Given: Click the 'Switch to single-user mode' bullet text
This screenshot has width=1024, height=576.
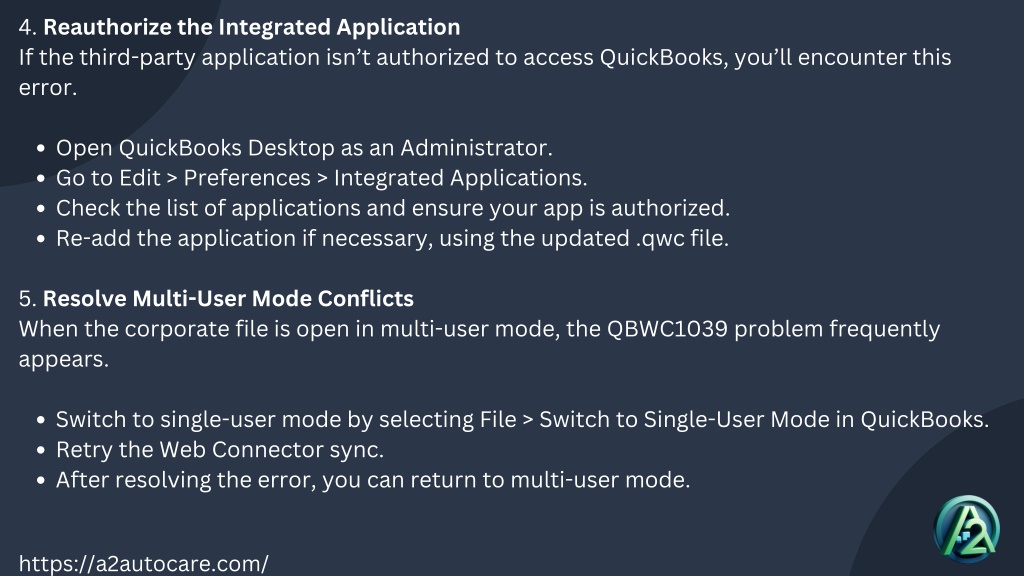Looking at the screenshot, I should 522,419.
